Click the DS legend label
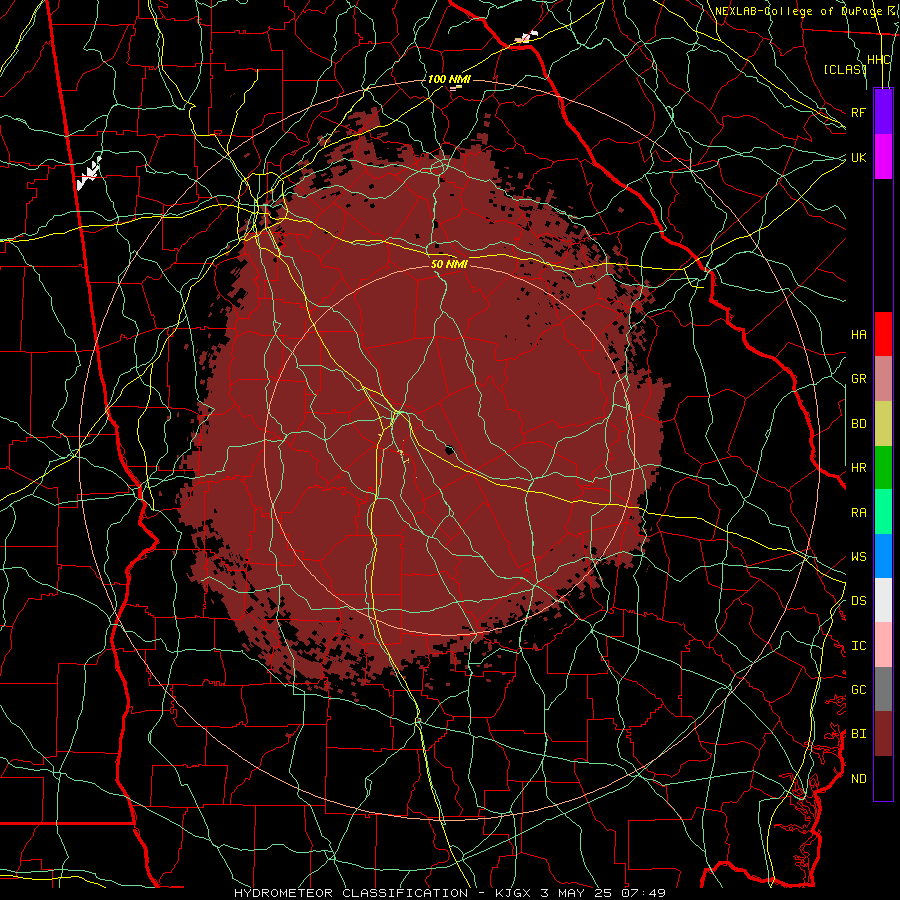 click(858, 601)
